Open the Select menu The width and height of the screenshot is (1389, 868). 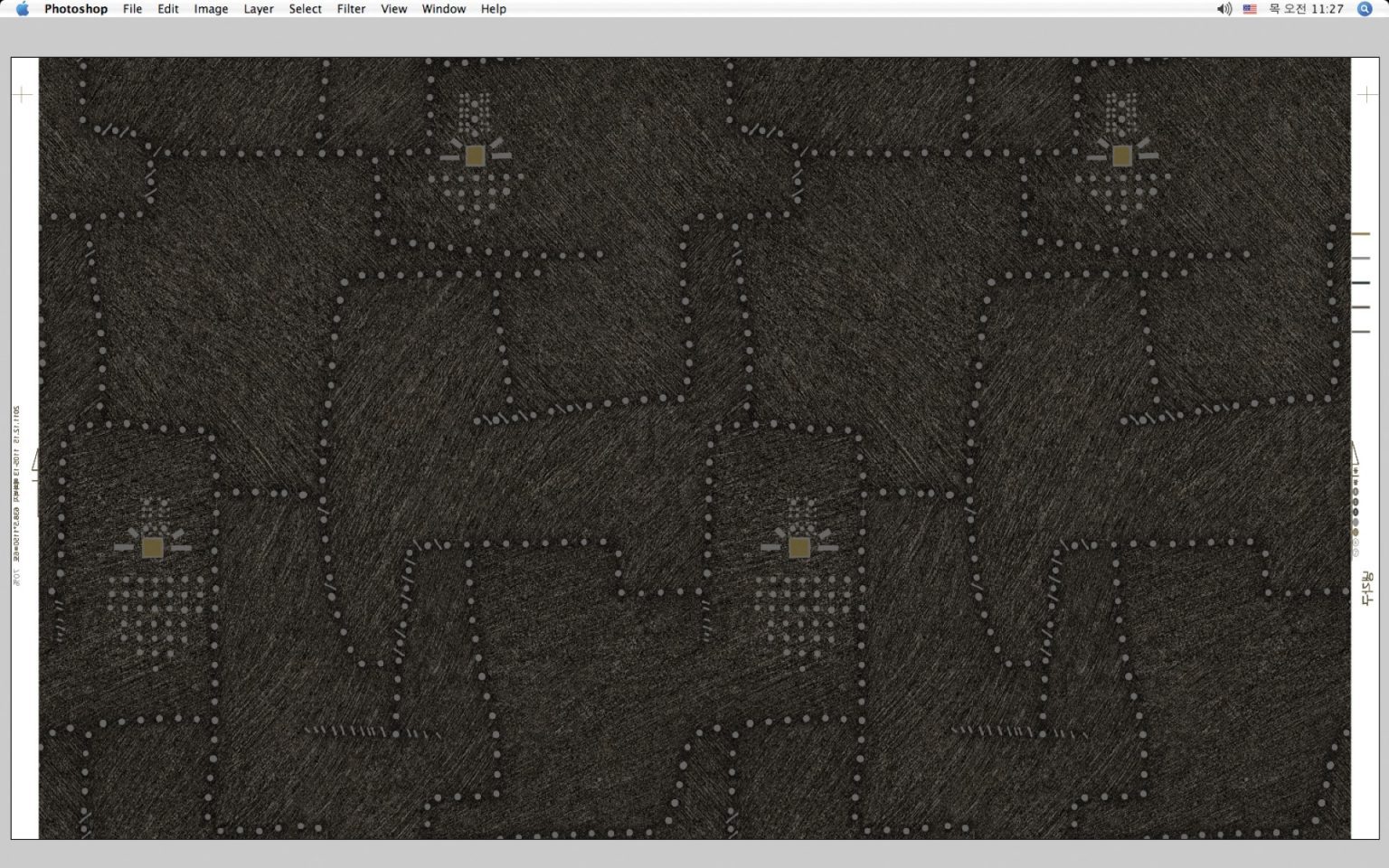click(x=306, y=9)
